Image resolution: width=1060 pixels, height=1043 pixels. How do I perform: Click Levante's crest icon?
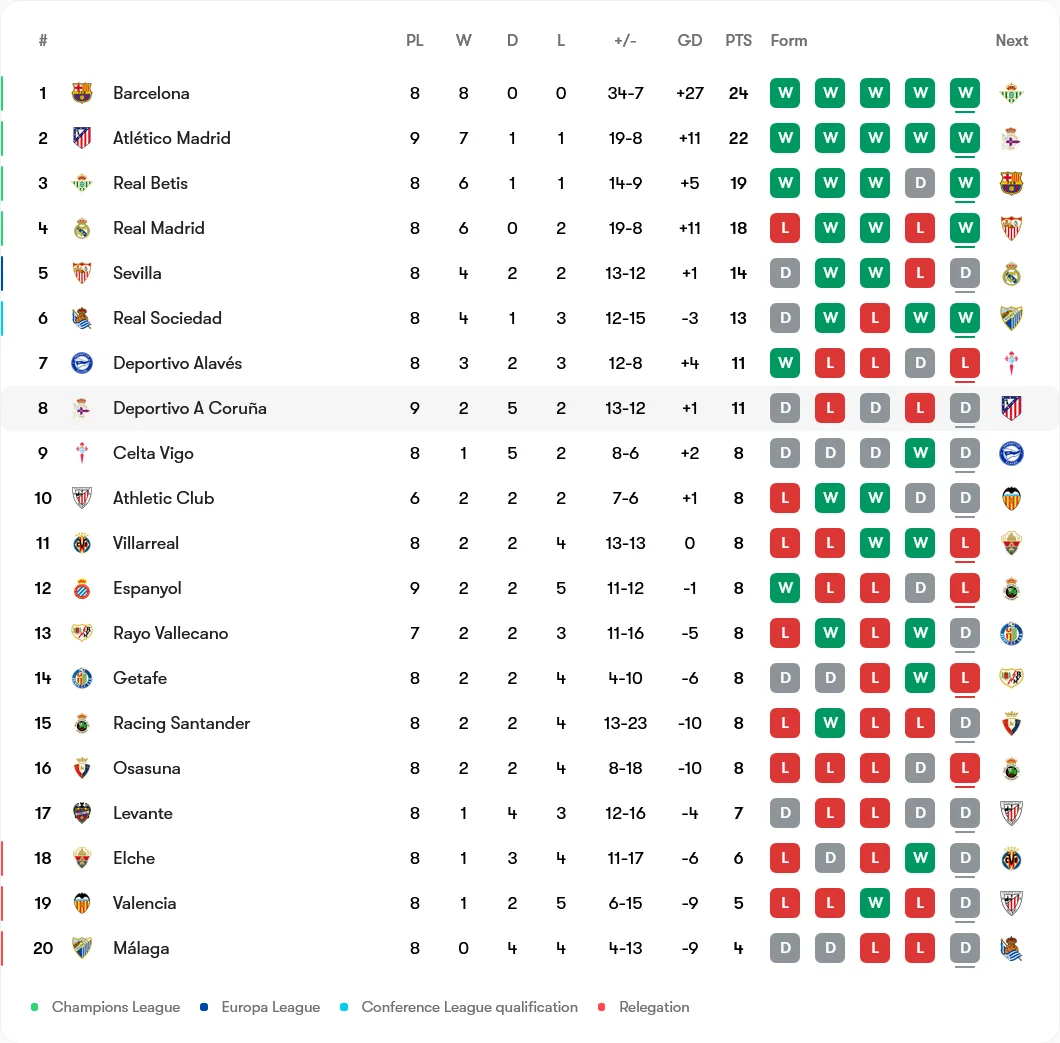coord(82,813)
